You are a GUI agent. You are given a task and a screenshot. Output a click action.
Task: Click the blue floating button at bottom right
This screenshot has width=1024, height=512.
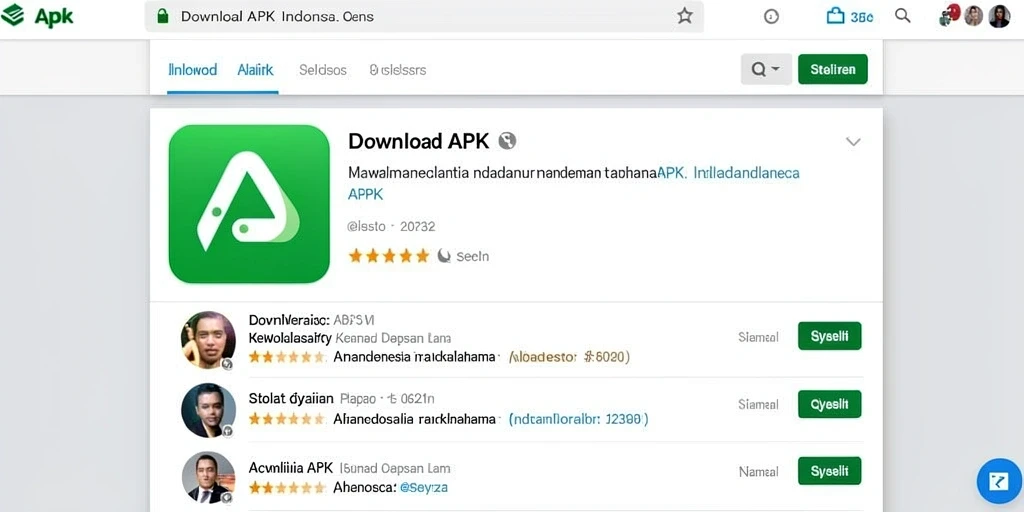pyautogui.click(x=999, y=481)
